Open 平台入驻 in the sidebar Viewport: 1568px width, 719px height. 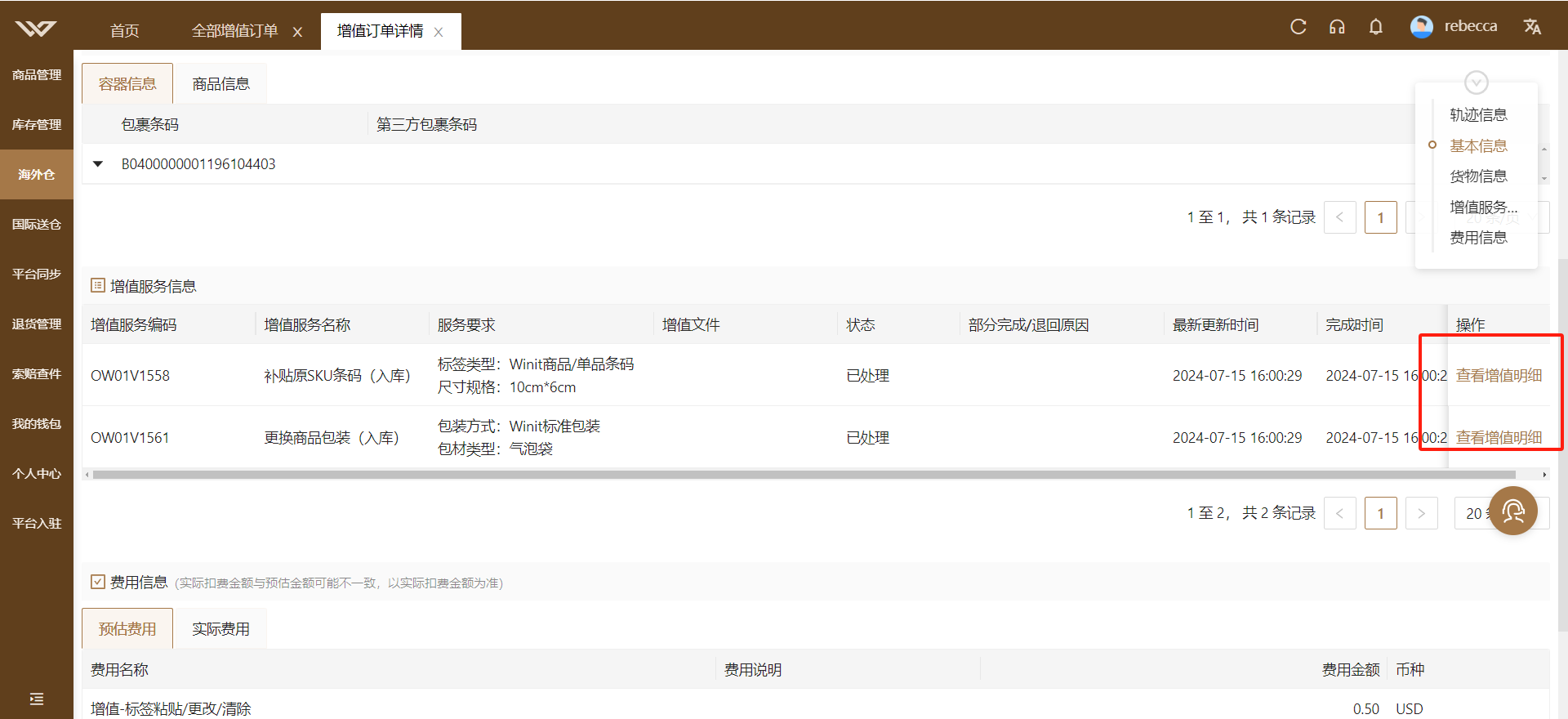pos(37,524)
